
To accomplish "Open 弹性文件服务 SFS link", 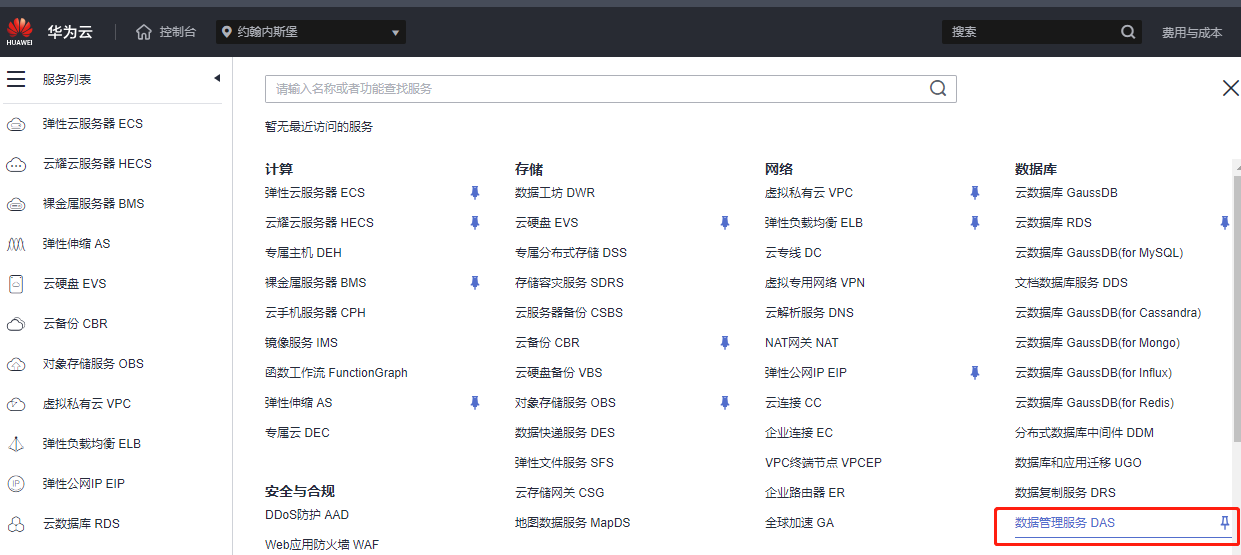I will (564, 463).
